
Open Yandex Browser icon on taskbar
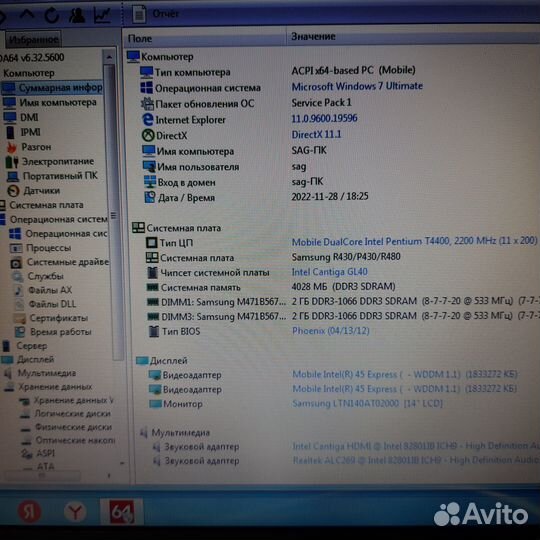pos(75,512)
